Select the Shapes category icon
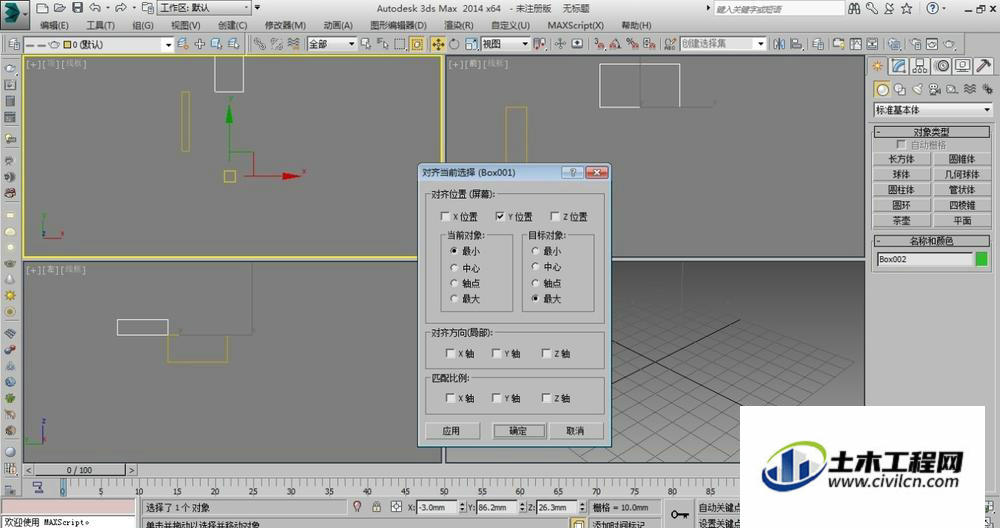 (900, 89)
